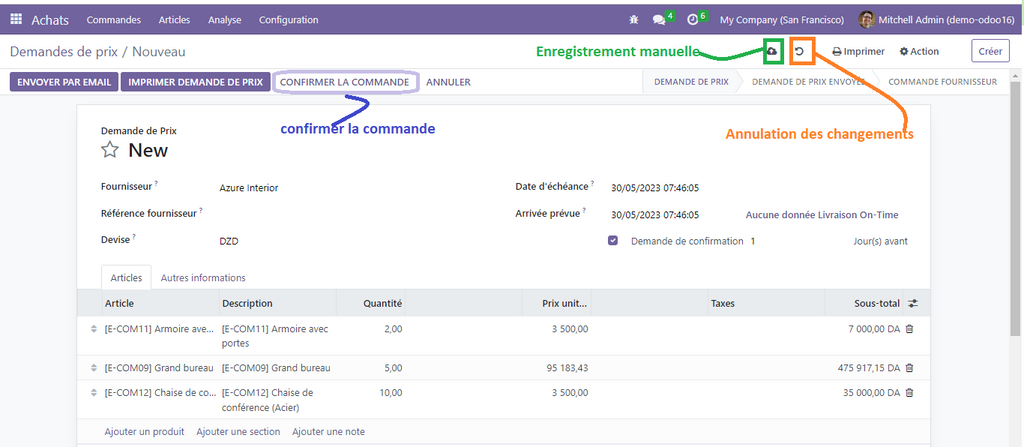Click the Annuler button

448,82
